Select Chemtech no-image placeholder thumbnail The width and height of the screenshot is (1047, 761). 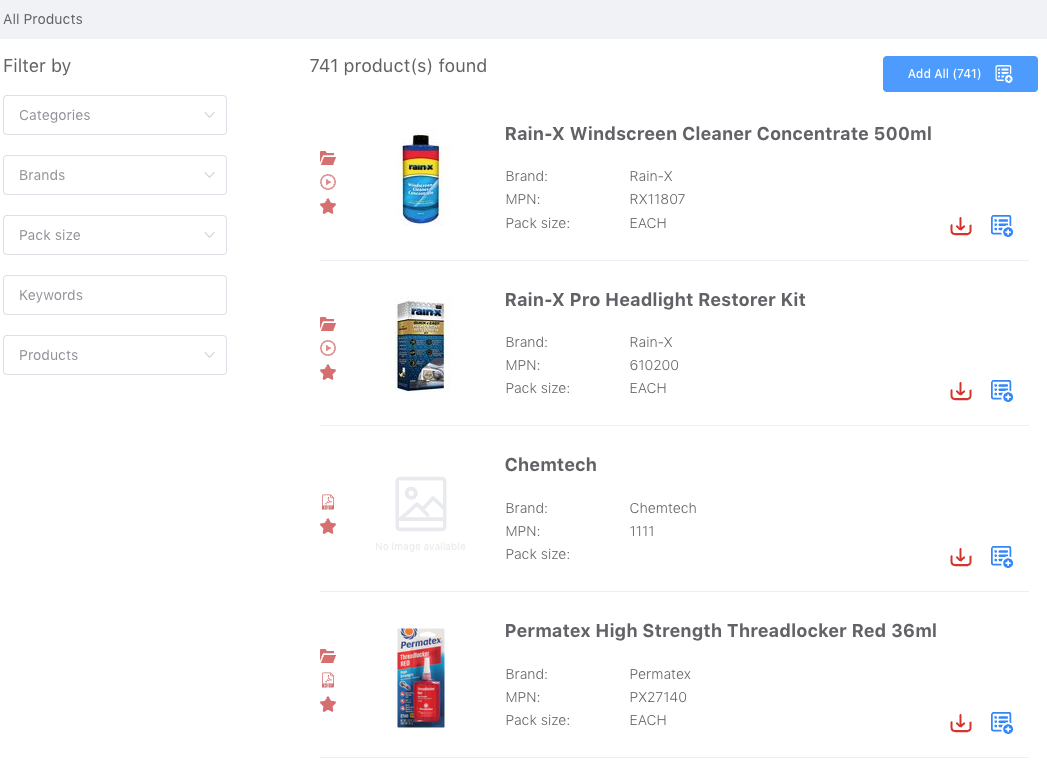click(421, 513)
